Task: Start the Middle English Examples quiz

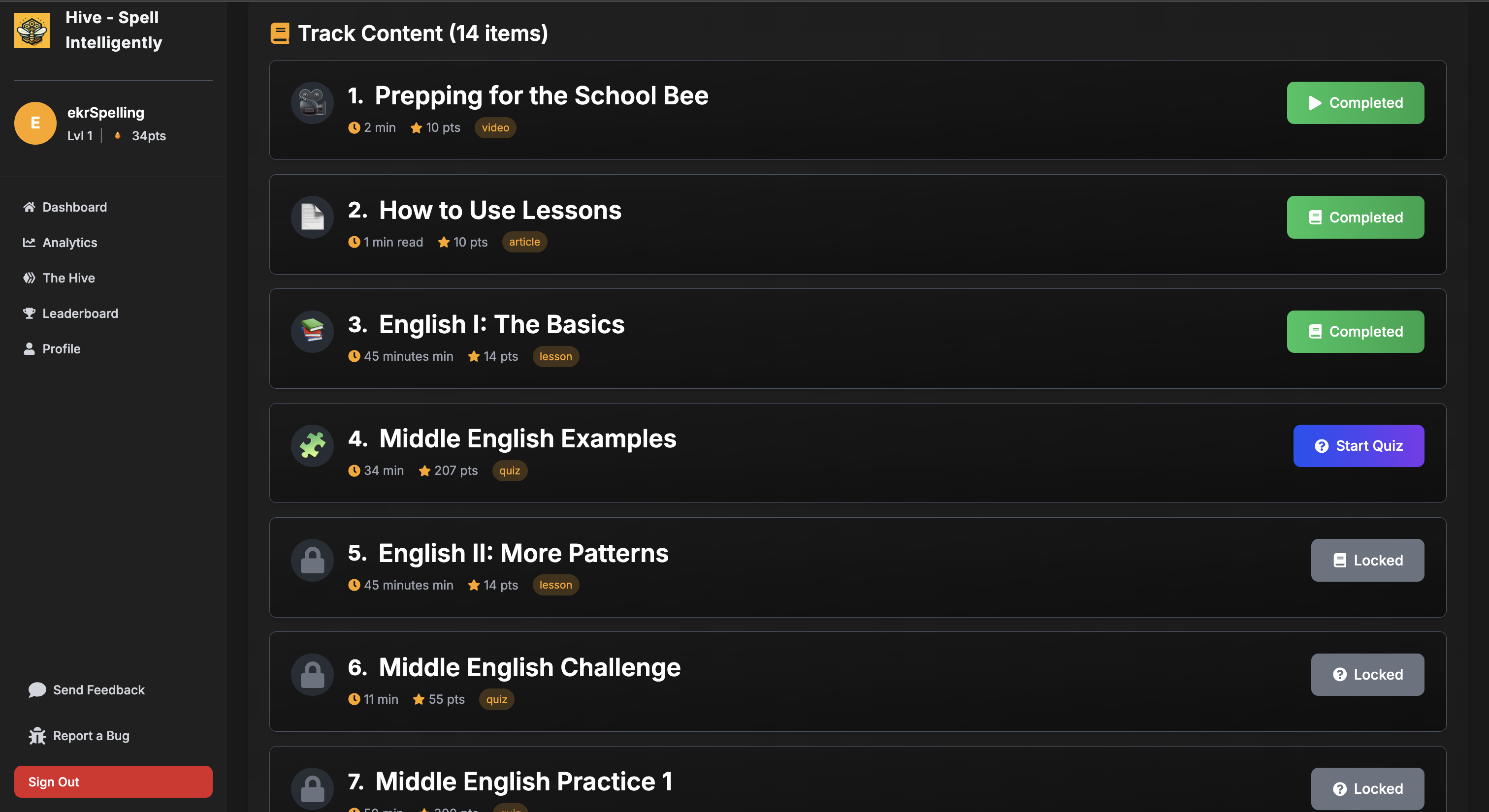Action: pyautogui.click(x=1359, y=445)
